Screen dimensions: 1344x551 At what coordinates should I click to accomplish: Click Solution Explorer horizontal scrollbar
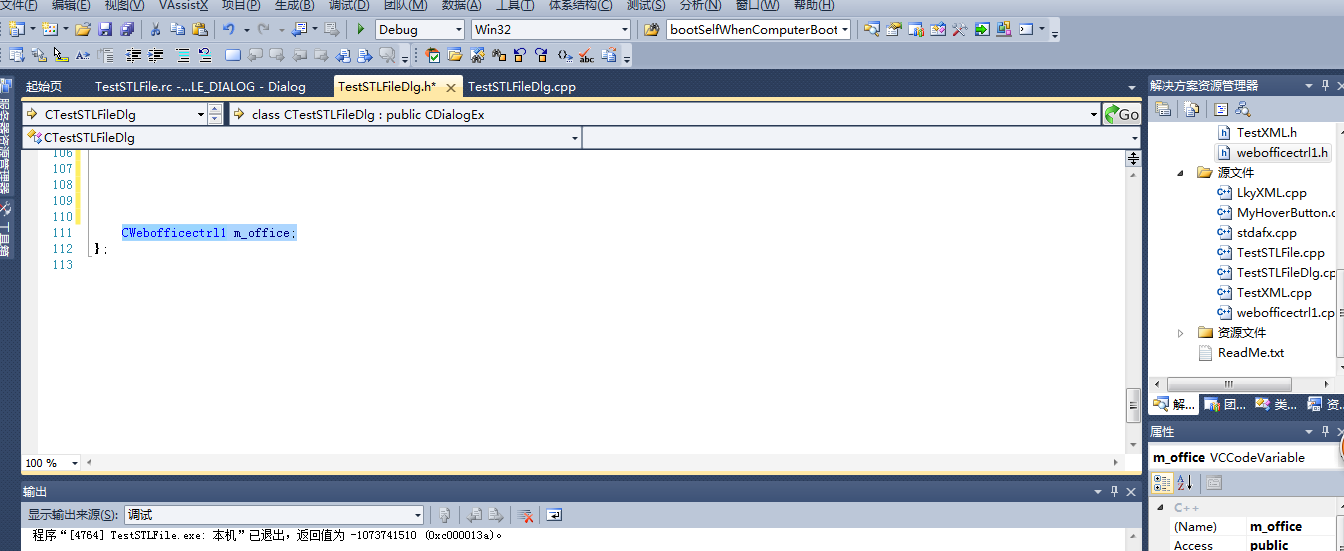pos(1228,384)
